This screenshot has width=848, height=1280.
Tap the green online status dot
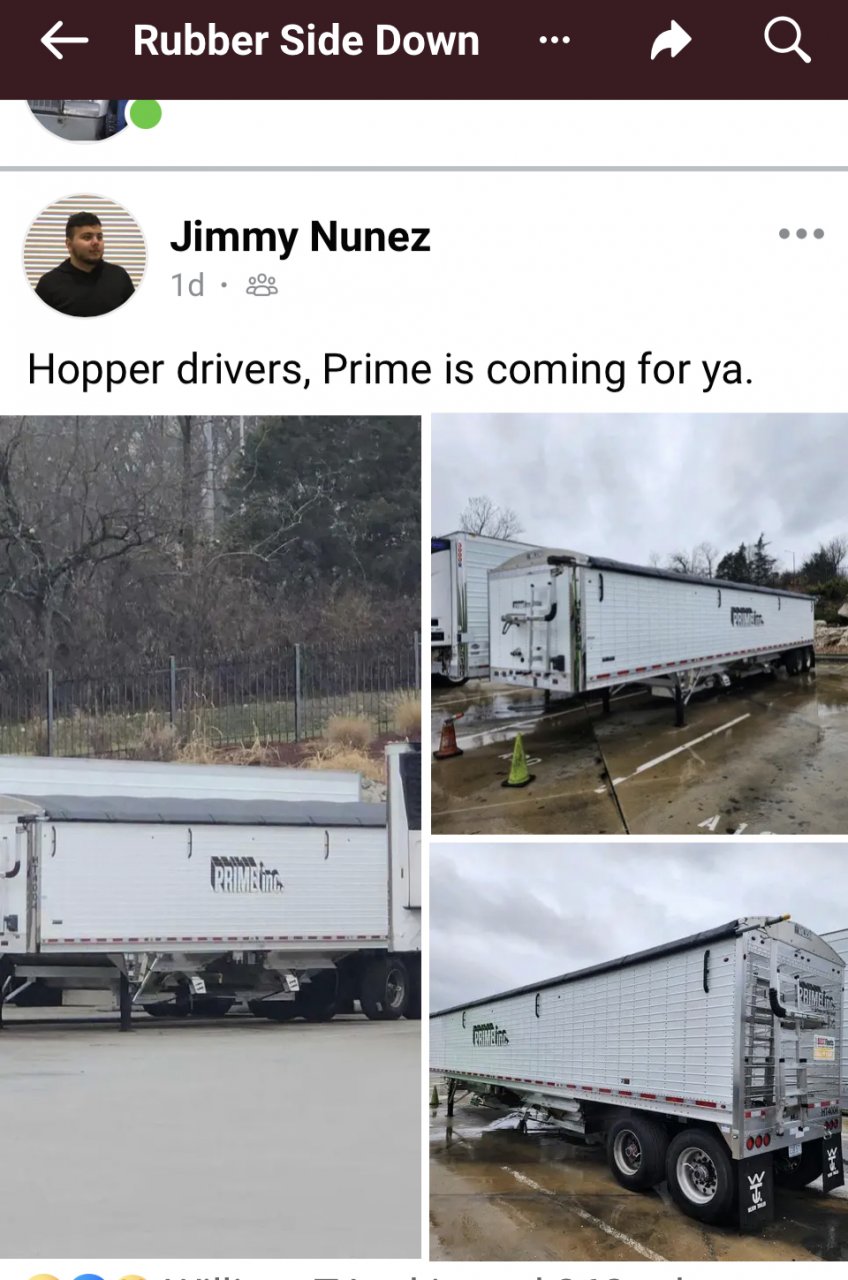145,113
